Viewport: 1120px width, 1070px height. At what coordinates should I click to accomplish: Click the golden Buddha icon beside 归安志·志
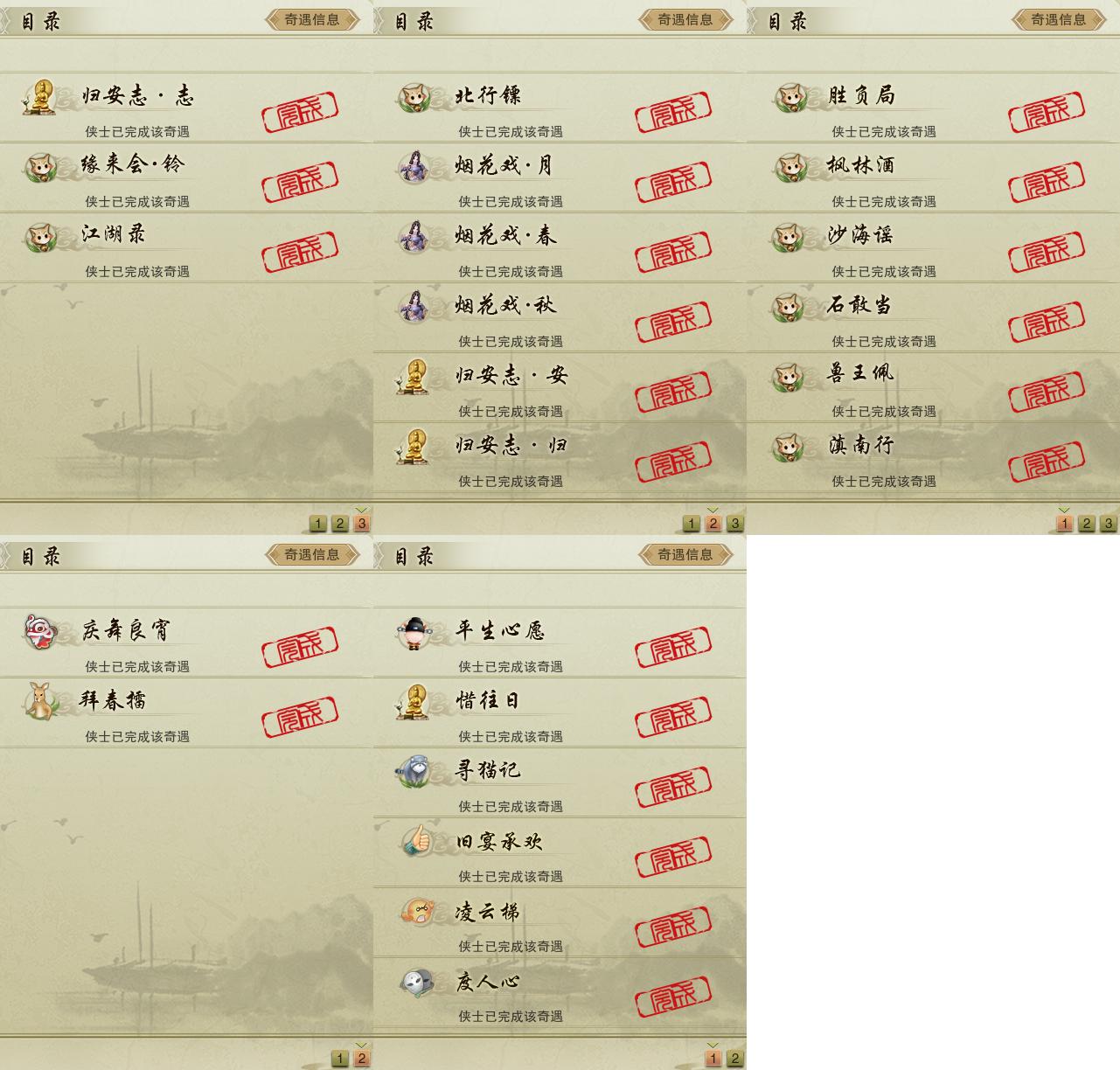39,96
